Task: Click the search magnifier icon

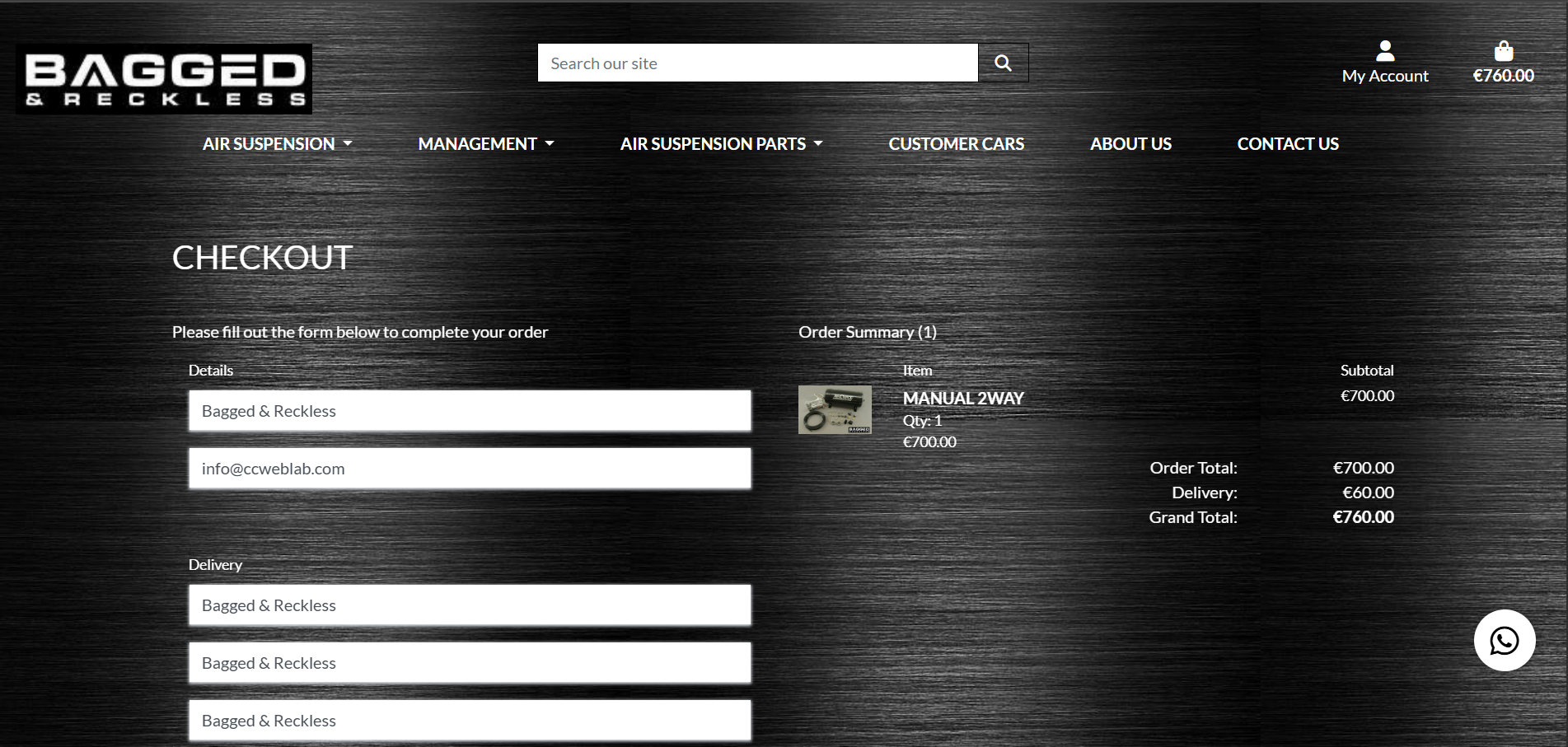Action: tap(1002, 62)
